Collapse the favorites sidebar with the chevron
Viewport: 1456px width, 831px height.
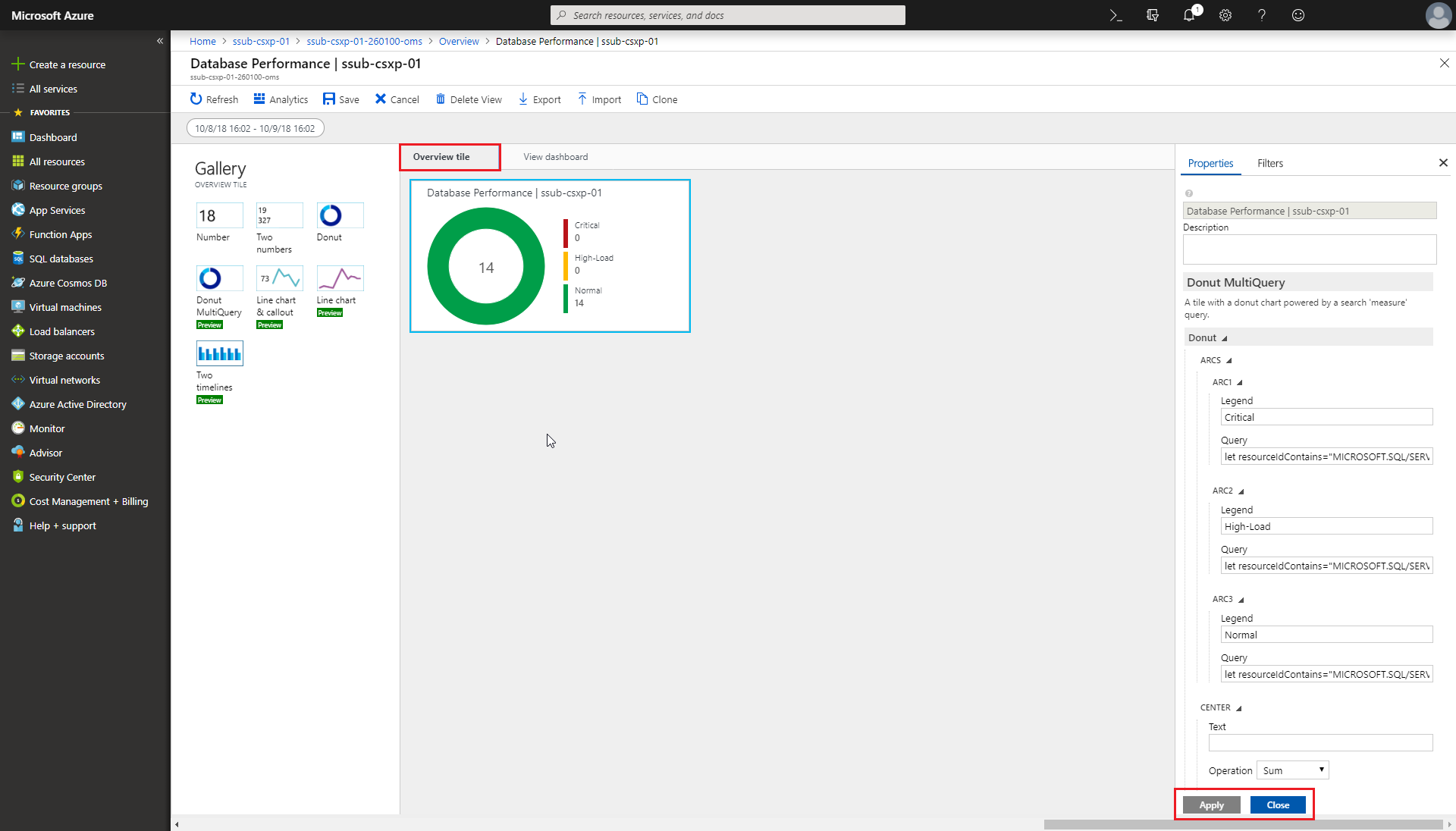160,41
